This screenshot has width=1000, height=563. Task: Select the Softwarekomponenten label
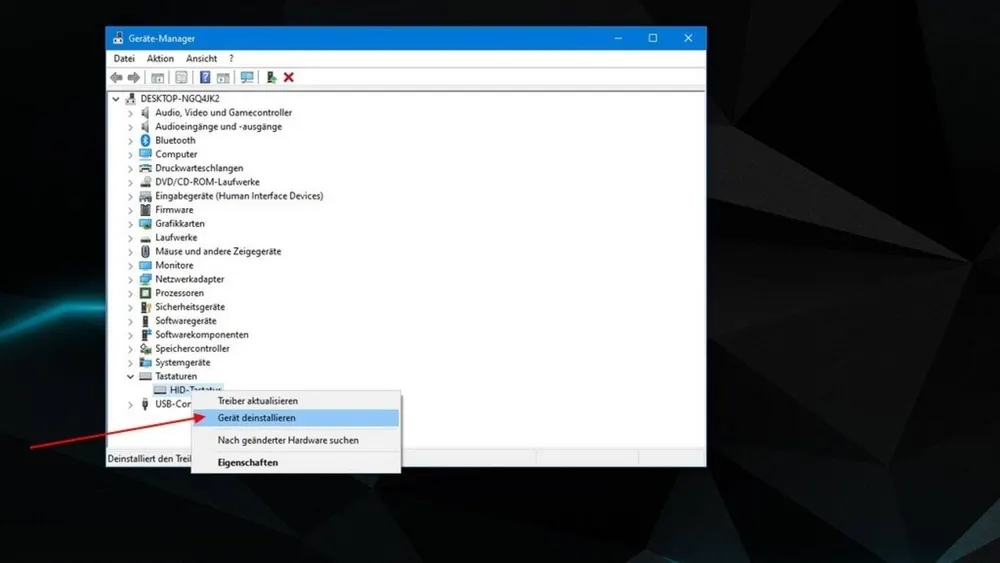[x=202, y=335]
